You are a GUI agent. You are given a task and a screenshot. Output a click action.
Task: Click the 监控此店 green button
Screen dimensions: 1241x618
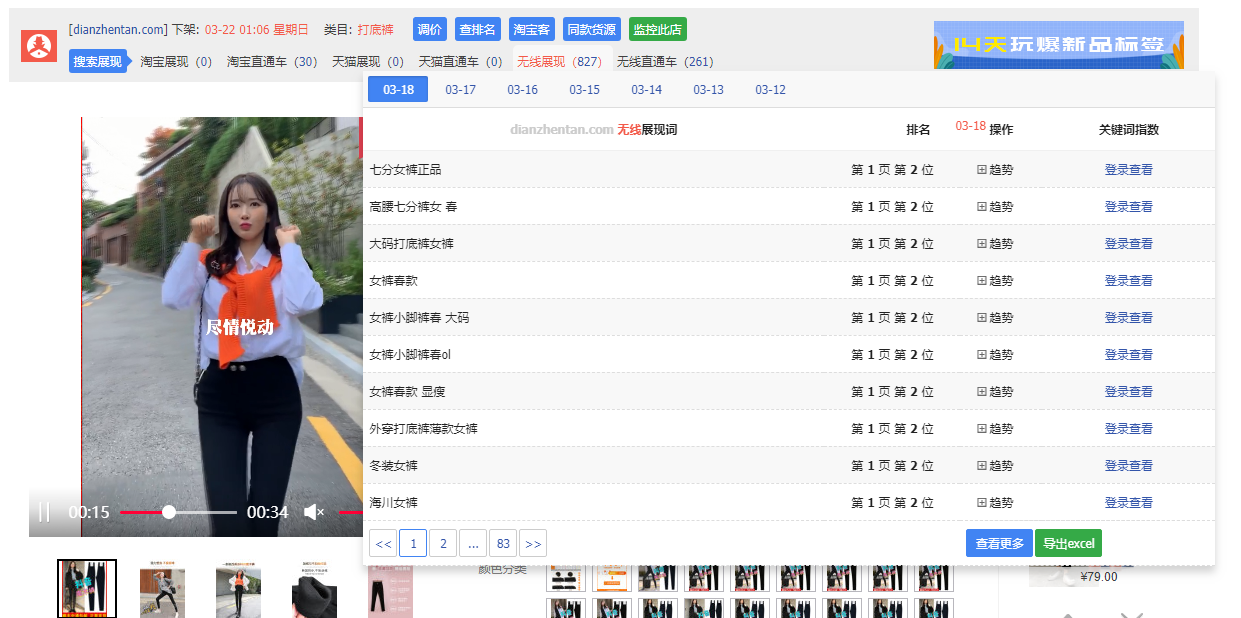[x=658, y=29]
